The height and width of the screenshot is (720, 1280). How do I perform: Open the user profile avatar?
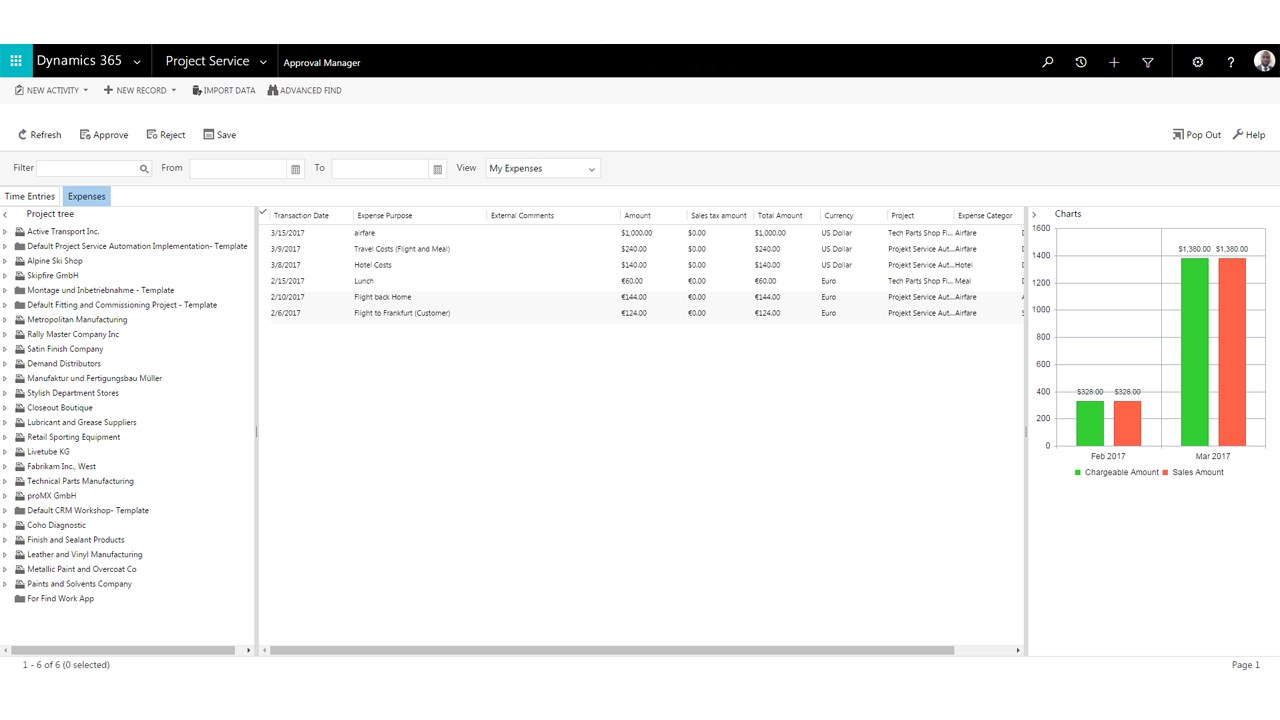pyautogui.click(x=1264, y=61)
